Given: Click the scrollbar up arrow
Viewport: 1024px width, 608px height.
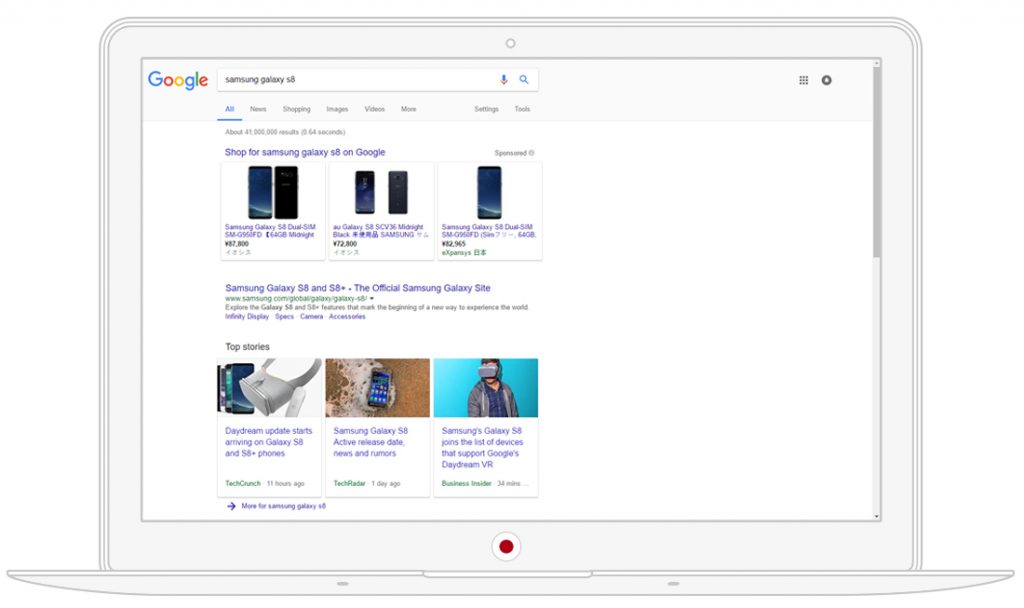Looking at the screenshot, I should 876,63.
